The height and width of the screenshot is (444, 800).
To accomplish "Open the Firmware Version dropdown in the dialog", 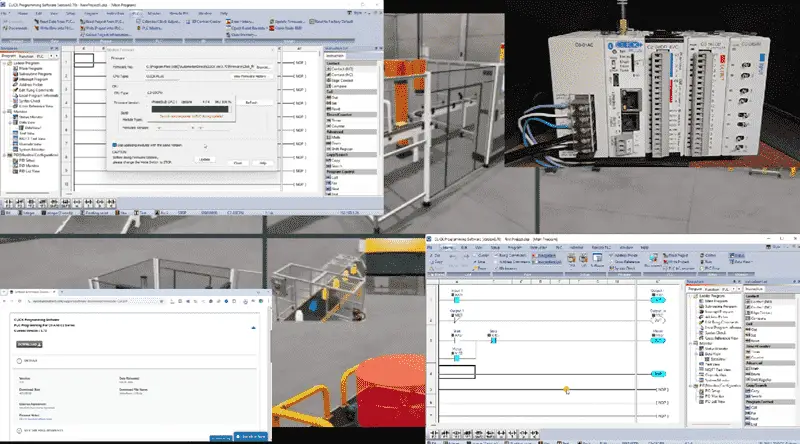I will pos(176,128).
